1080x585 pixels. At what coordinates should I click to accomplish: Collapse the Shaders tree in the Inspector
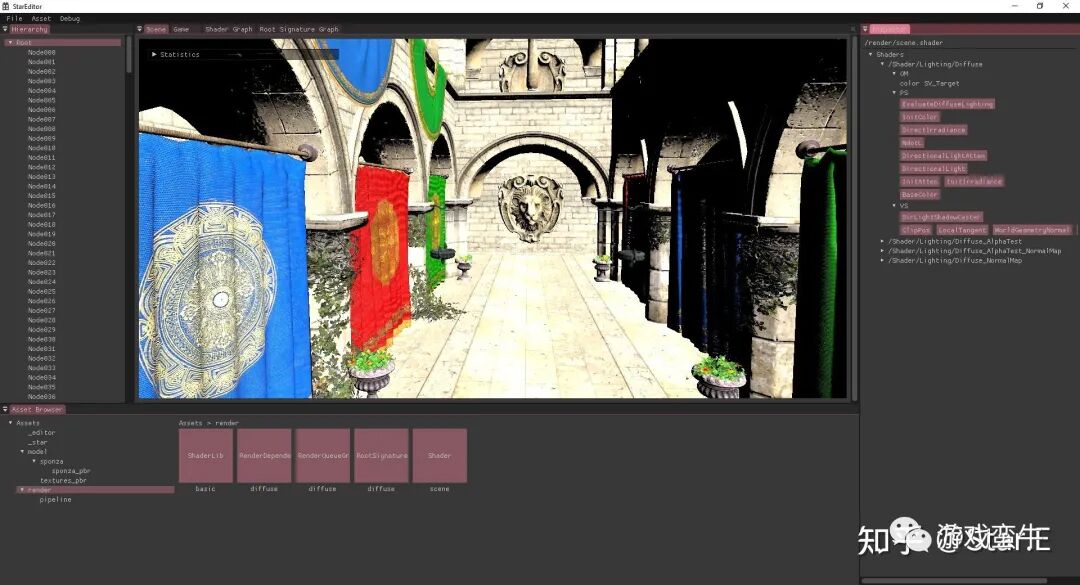tap(871, 54)
